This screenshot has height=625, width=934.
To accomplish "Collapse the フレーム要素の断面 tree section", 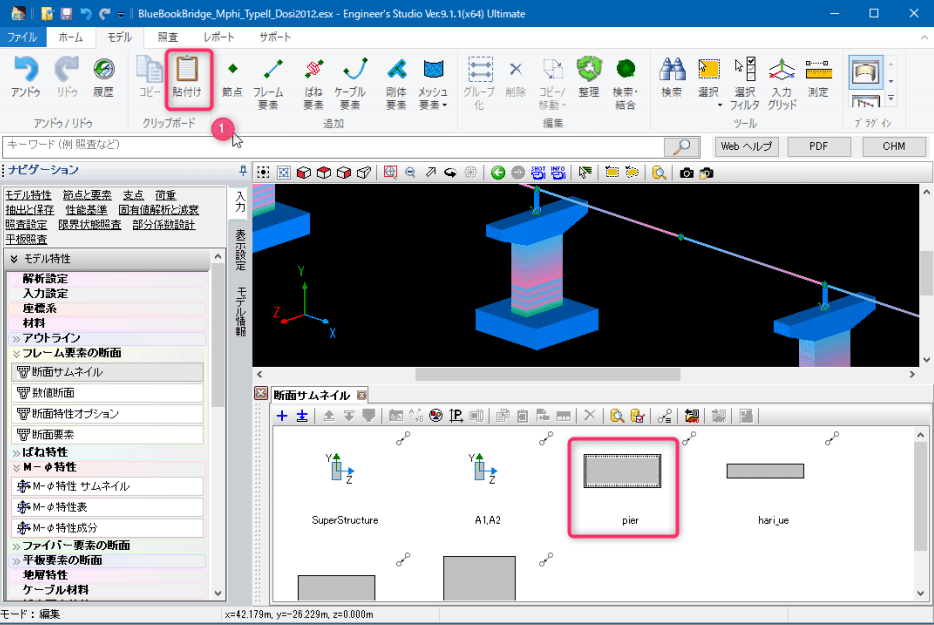I will pos(17,353).
